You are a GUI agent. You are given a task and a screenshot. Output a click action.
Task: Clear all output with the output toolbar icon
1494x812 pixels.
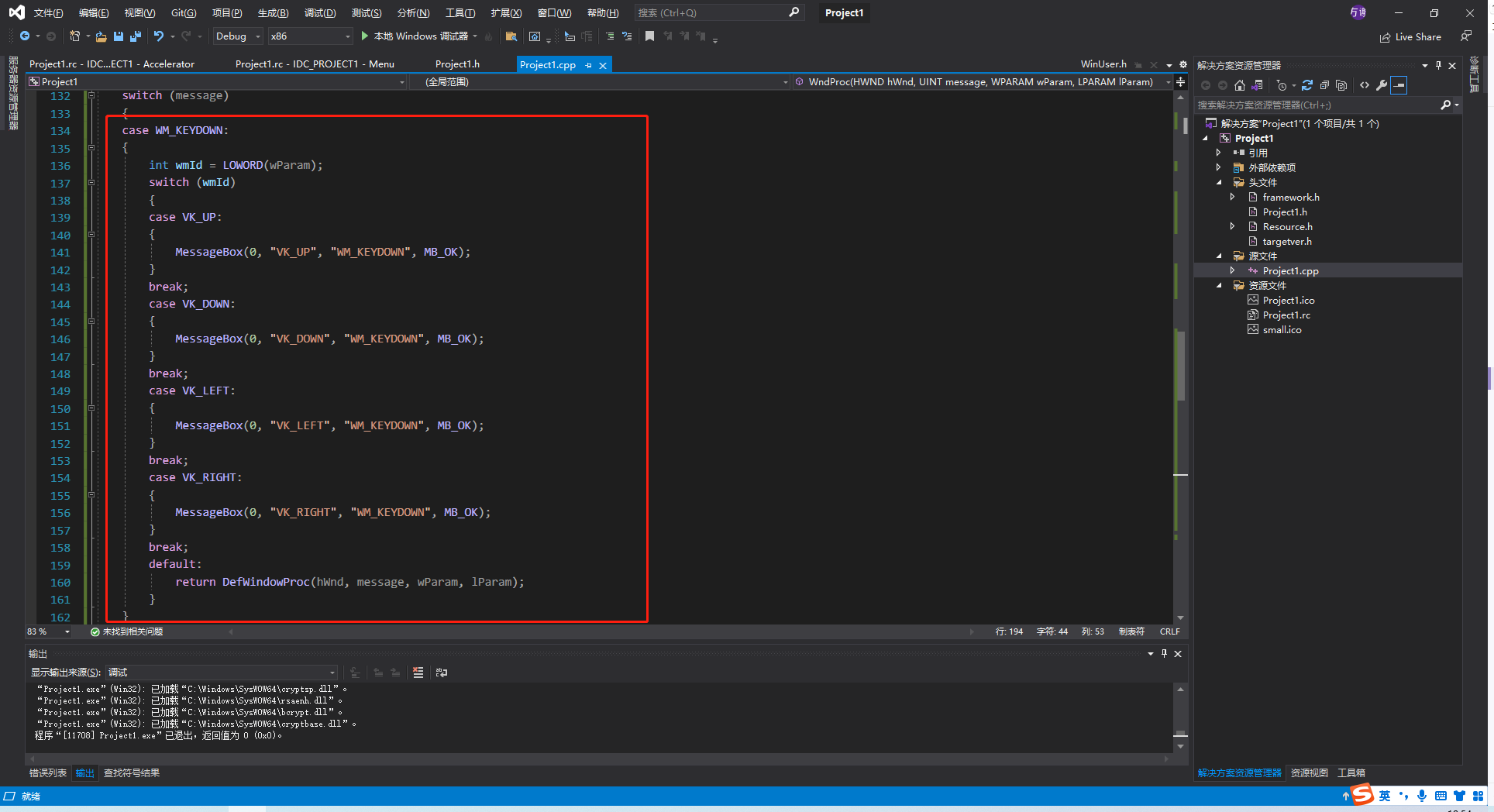[418, 673]
